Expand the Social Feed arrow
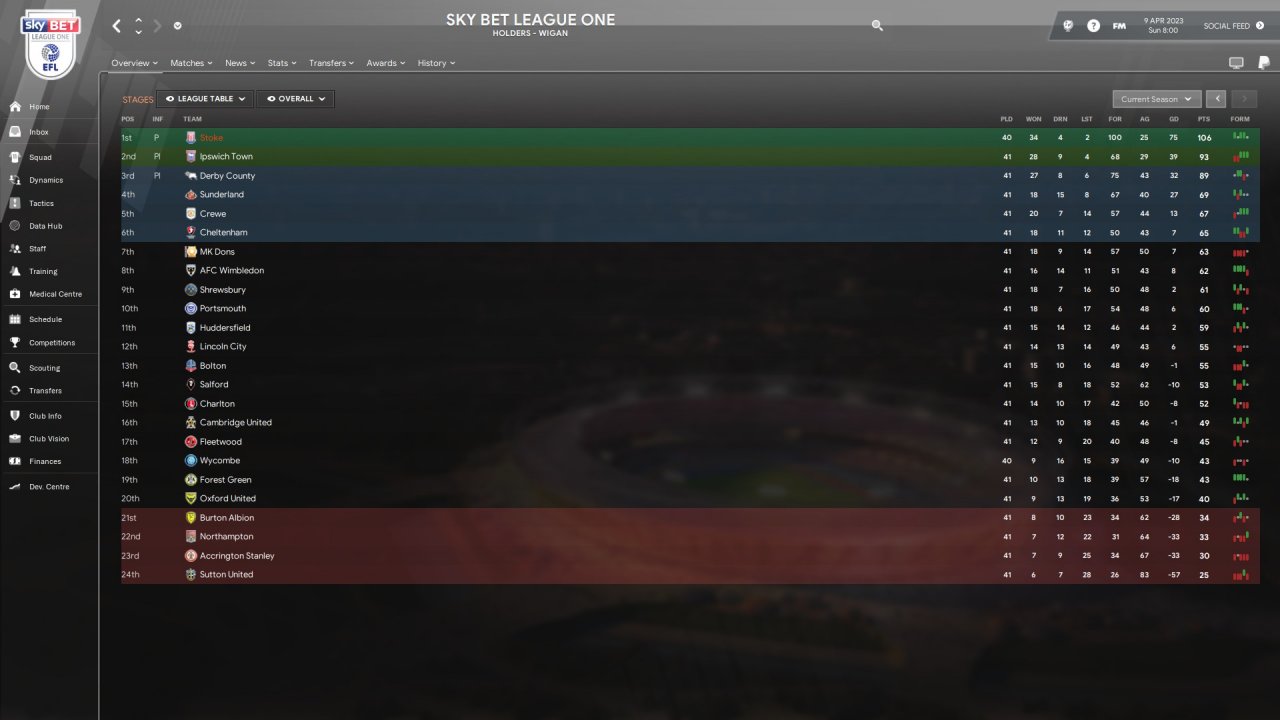 [1259, 26]
